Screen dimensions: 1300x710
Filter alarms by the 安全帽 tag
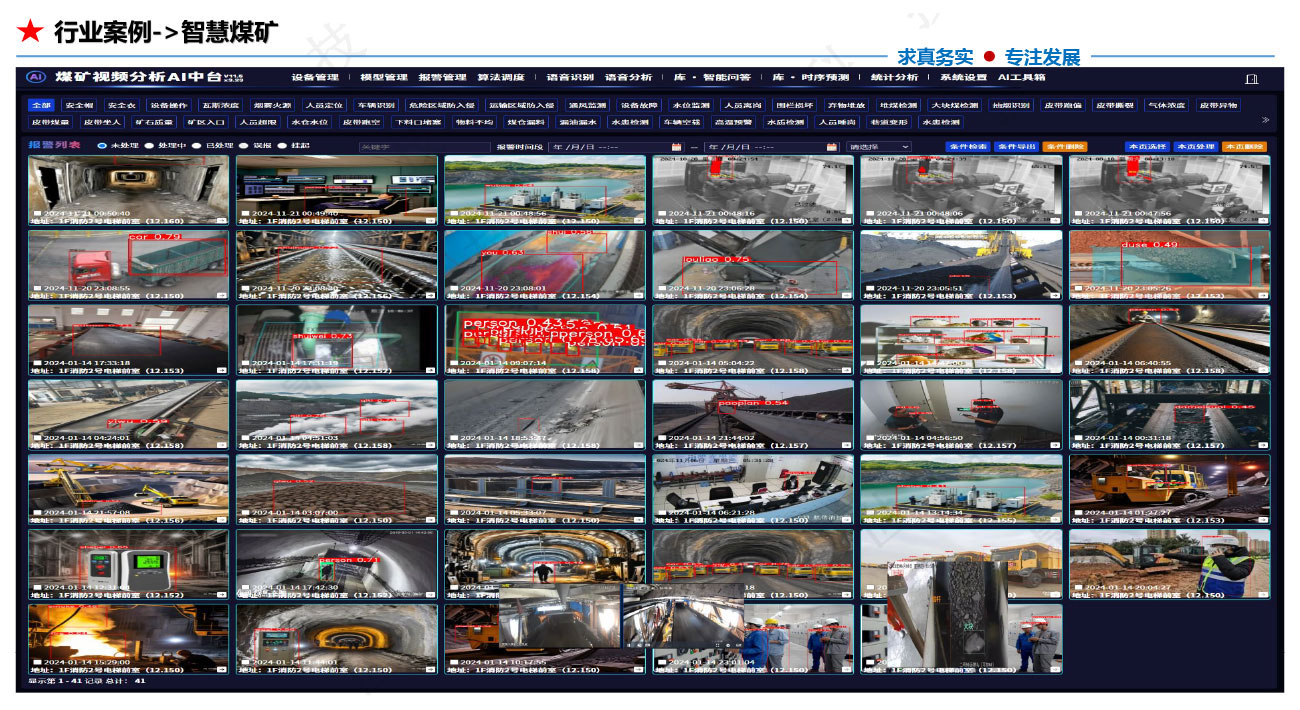coord(79,105)
